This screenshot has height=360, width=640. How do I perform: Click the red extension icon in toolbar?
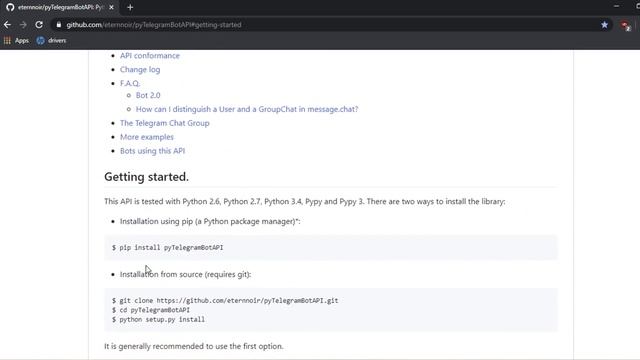click(x=625, y=26)
